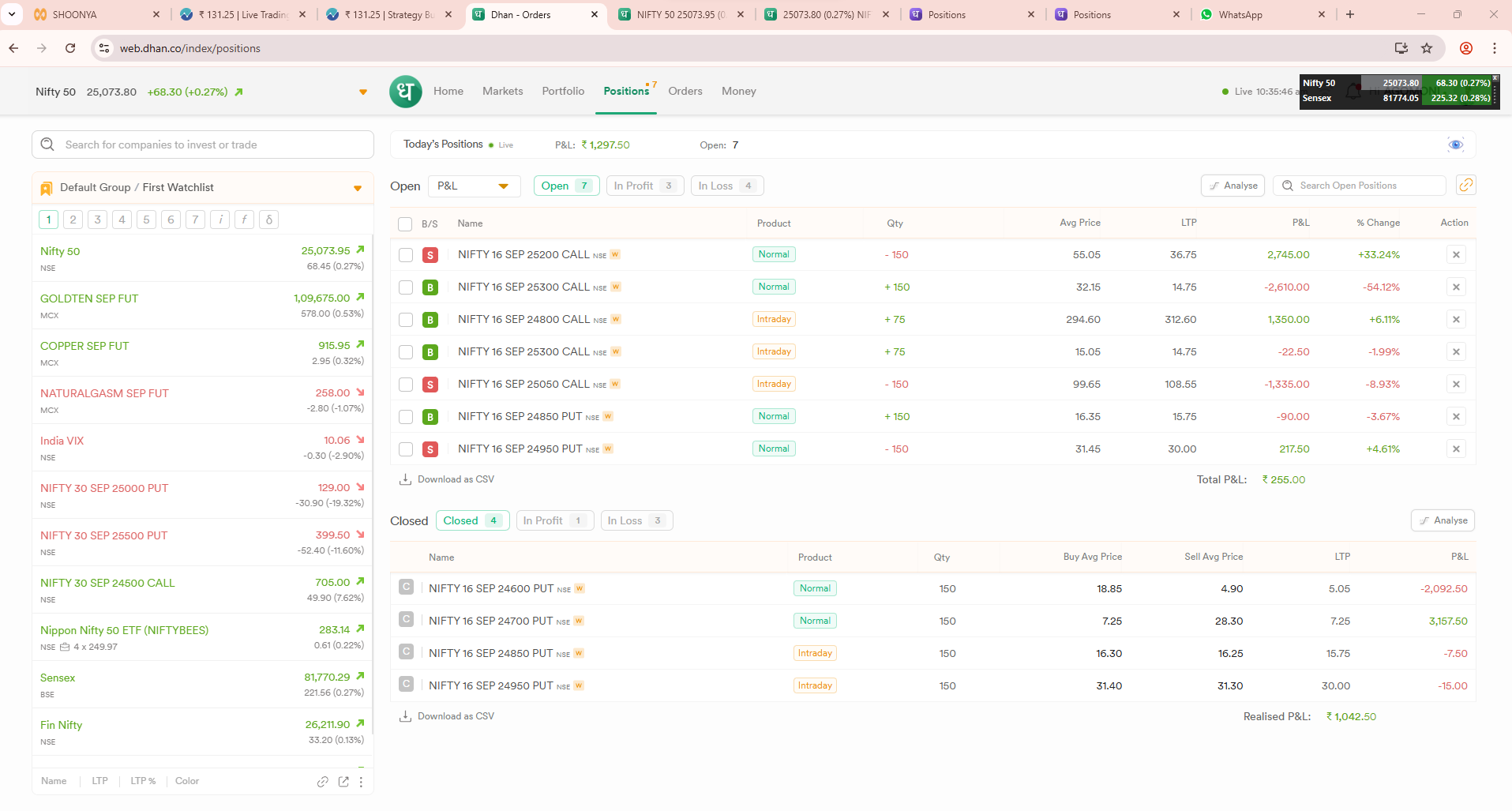Expand the Nifty 50 index dropdown arrow
Viewport: 1512px width, 811px height.
tap(363, 92)
